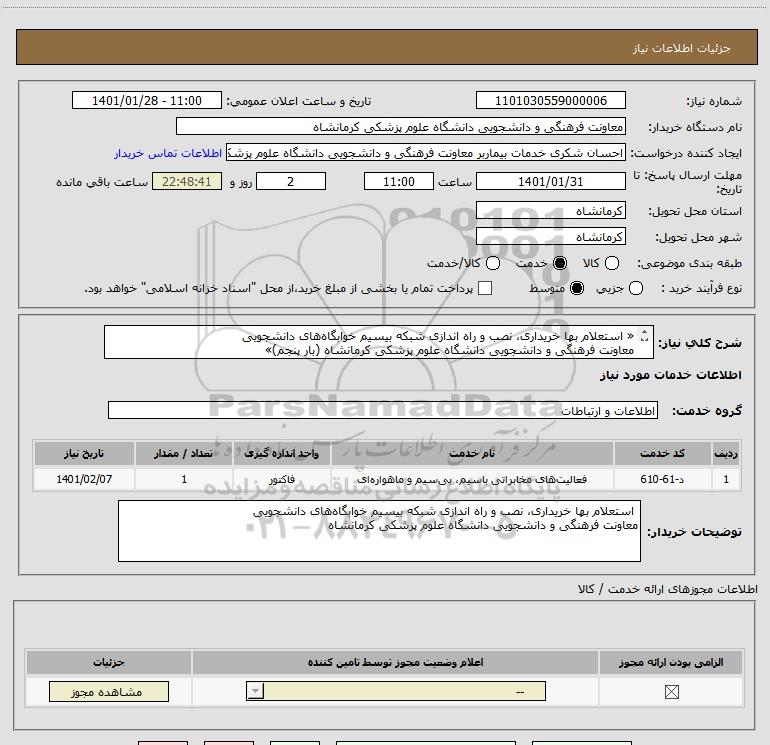Click اعلام وضعیت مجوز column header
The height and width of the screenshot is (745, 770).
pyautogui.click(x=395, y=662)
